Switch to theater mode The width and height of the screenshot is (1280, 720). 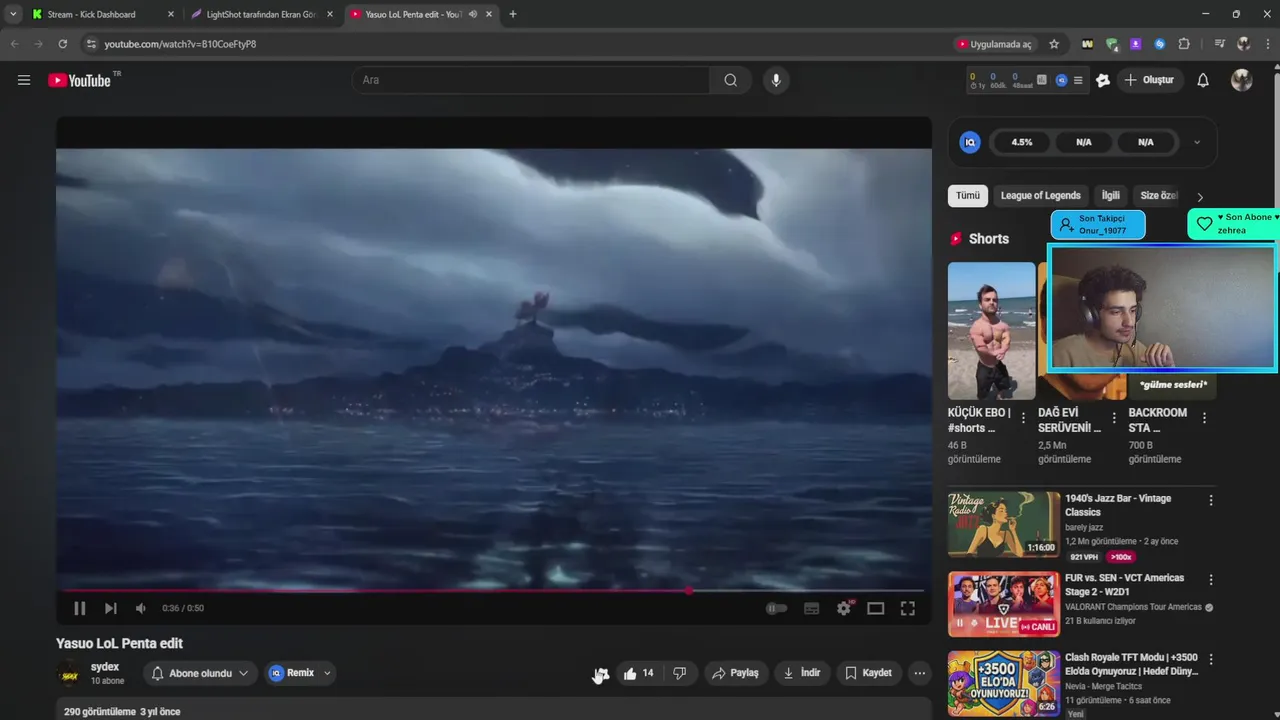(876, 608)
